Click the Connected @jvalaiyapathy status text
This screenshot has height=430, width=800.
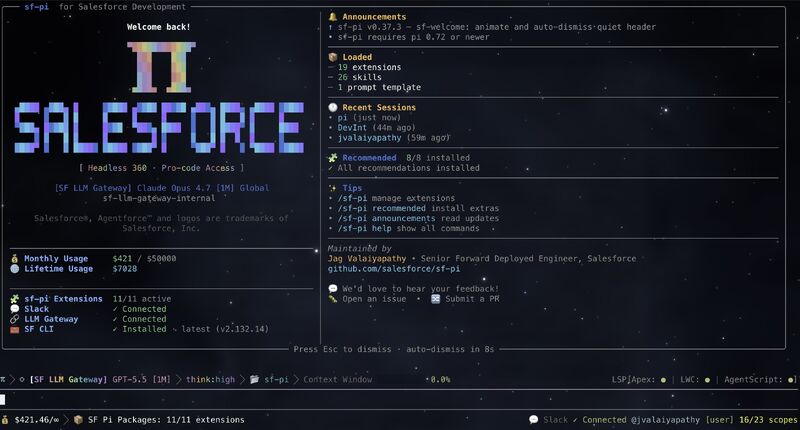click(641, 420)
